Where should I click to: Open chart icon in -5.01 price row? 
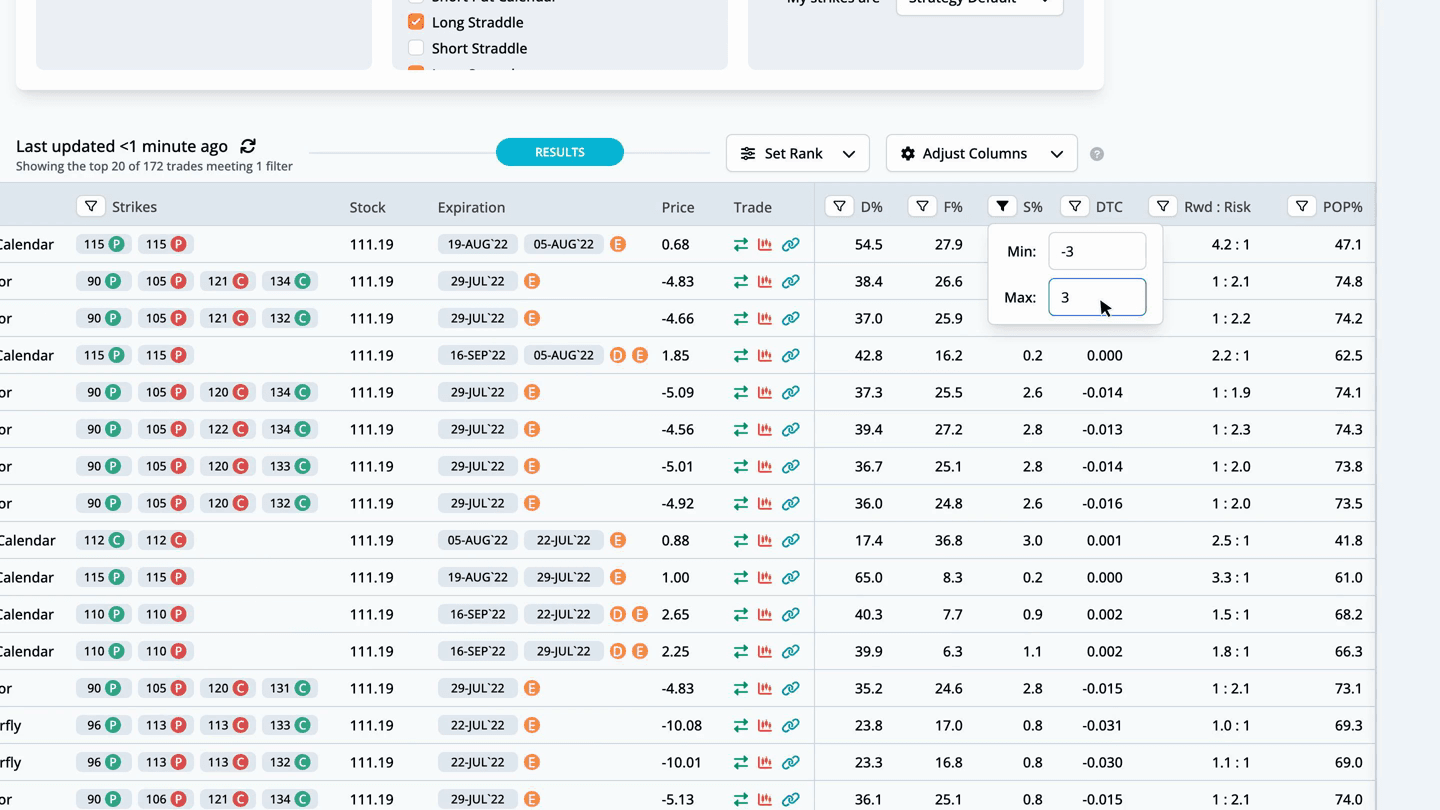coord(765,467)
